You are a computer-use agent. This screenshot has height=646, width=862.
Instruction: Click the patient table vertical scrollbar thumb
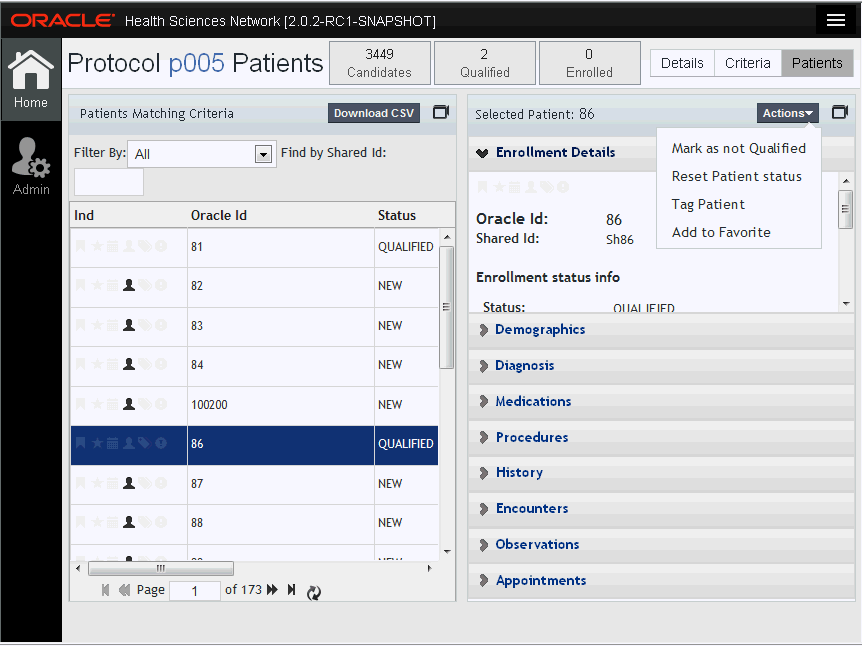(x=446, y=307)
